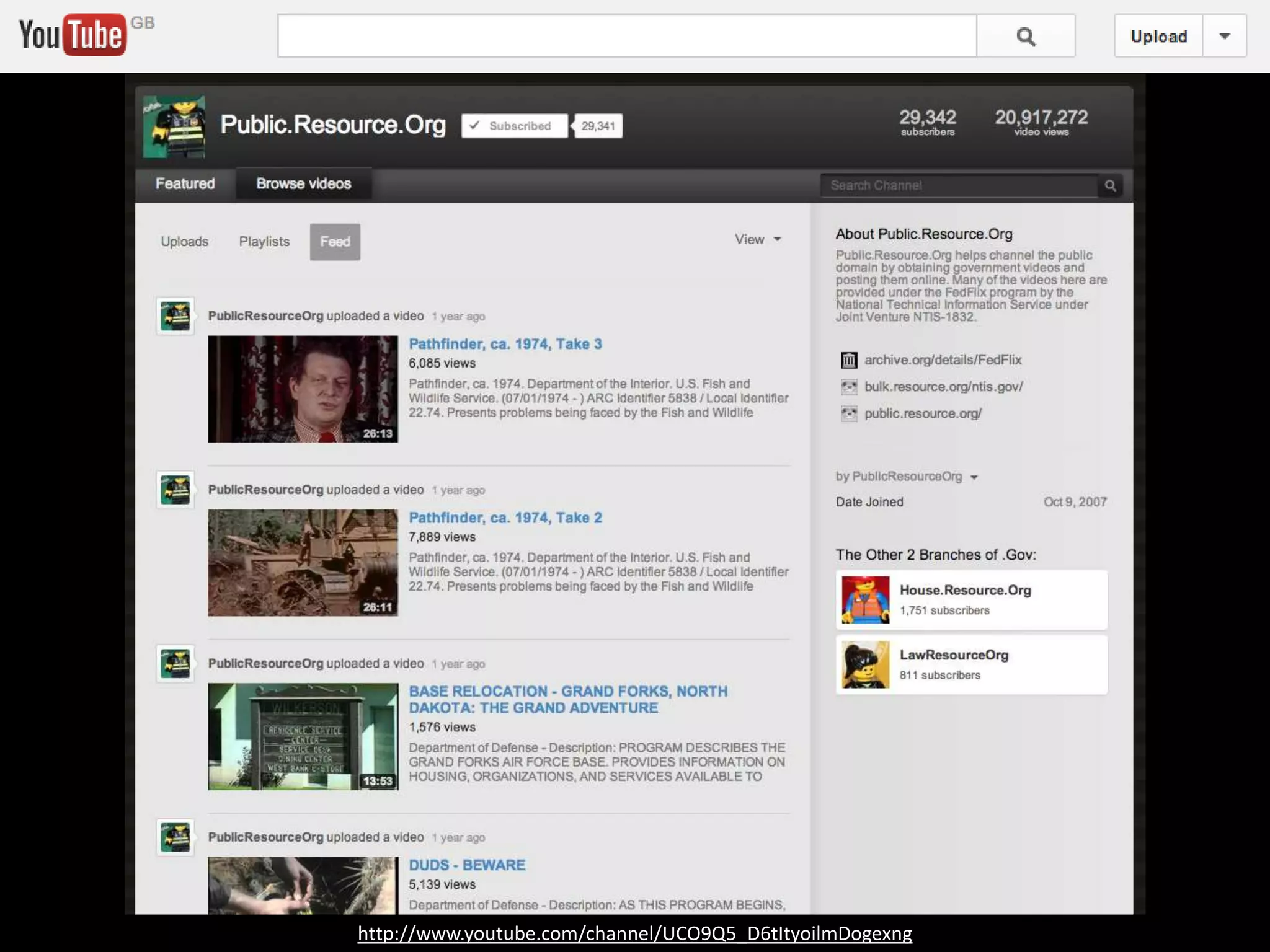Click the Public.Resource.Org channel title
The height and width of the screenshot is (952, 1270).
333,125
